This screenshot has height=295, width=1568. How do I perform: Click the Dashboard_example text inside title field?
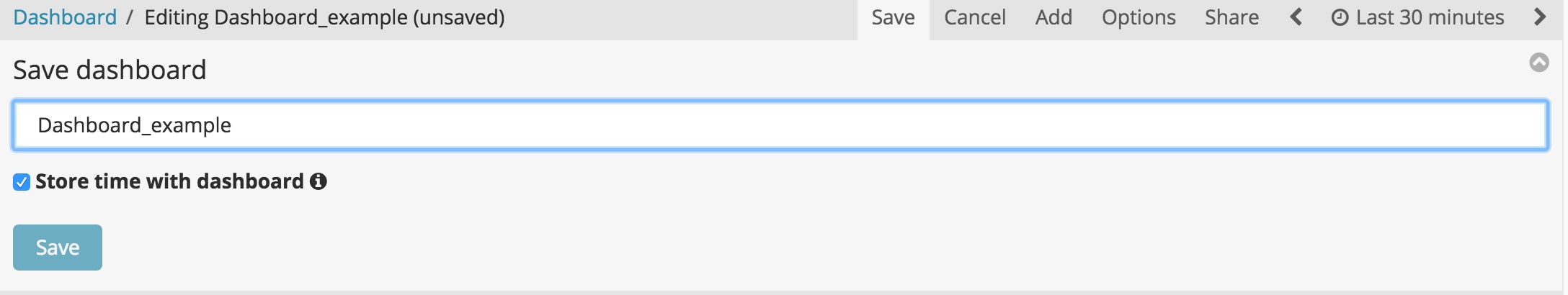pos(134,125)
